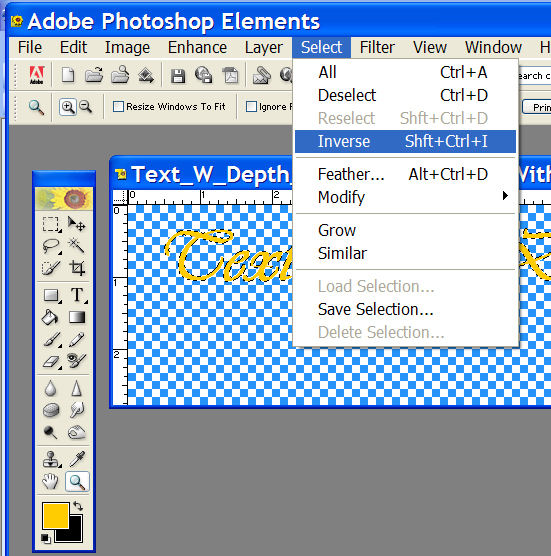Screen dimensions: 551x556
Task: Select the Eraser tool
Action: (51, 361)
